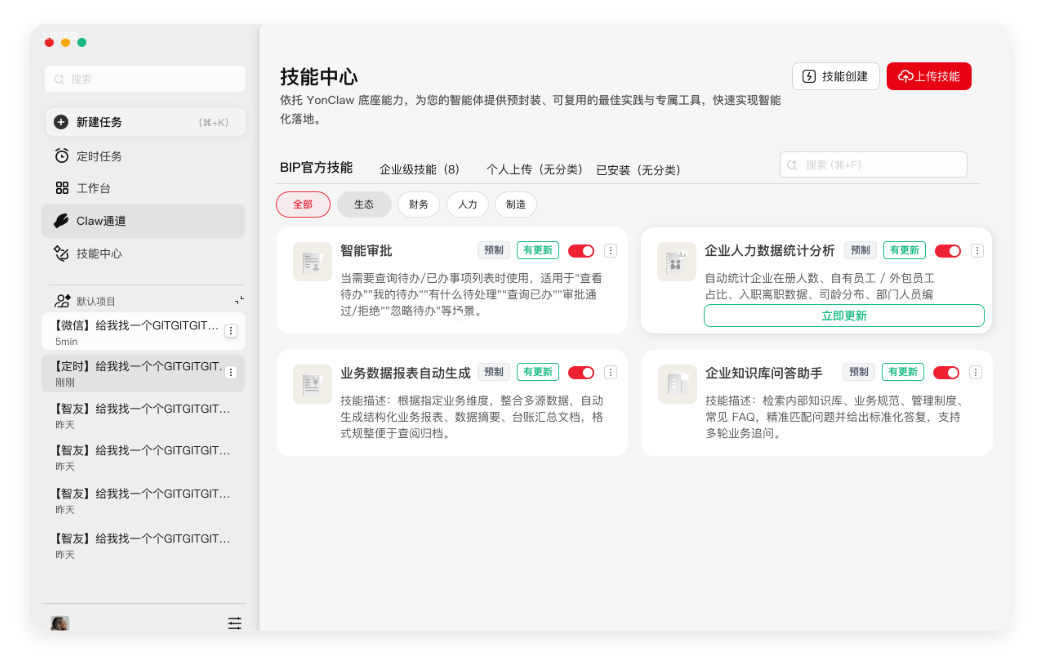Click the user avatar at bottom left
Image resolution: width=1040 pixels, height=668 pixels.
(60, 623)
